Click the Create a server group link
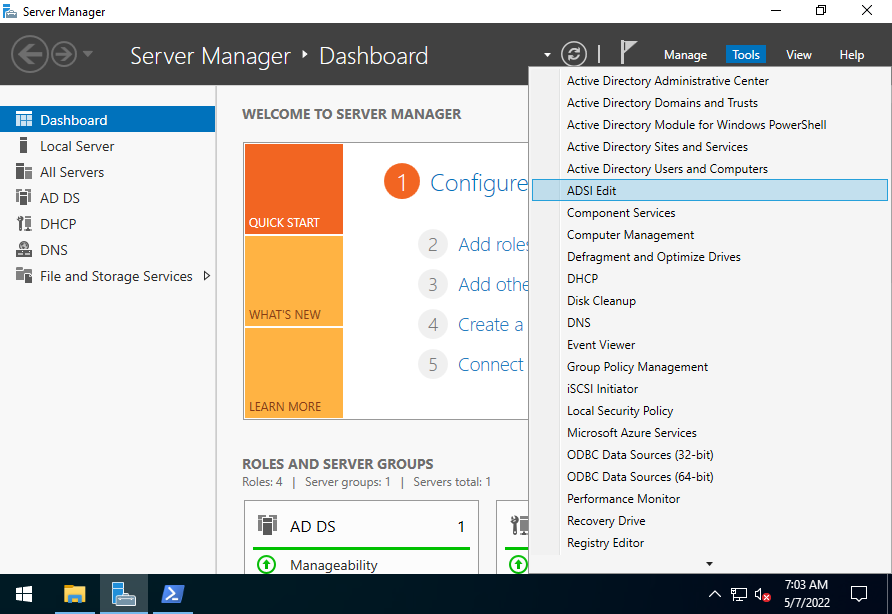Viewport: 892px width, 614px height. coord(490,324)
